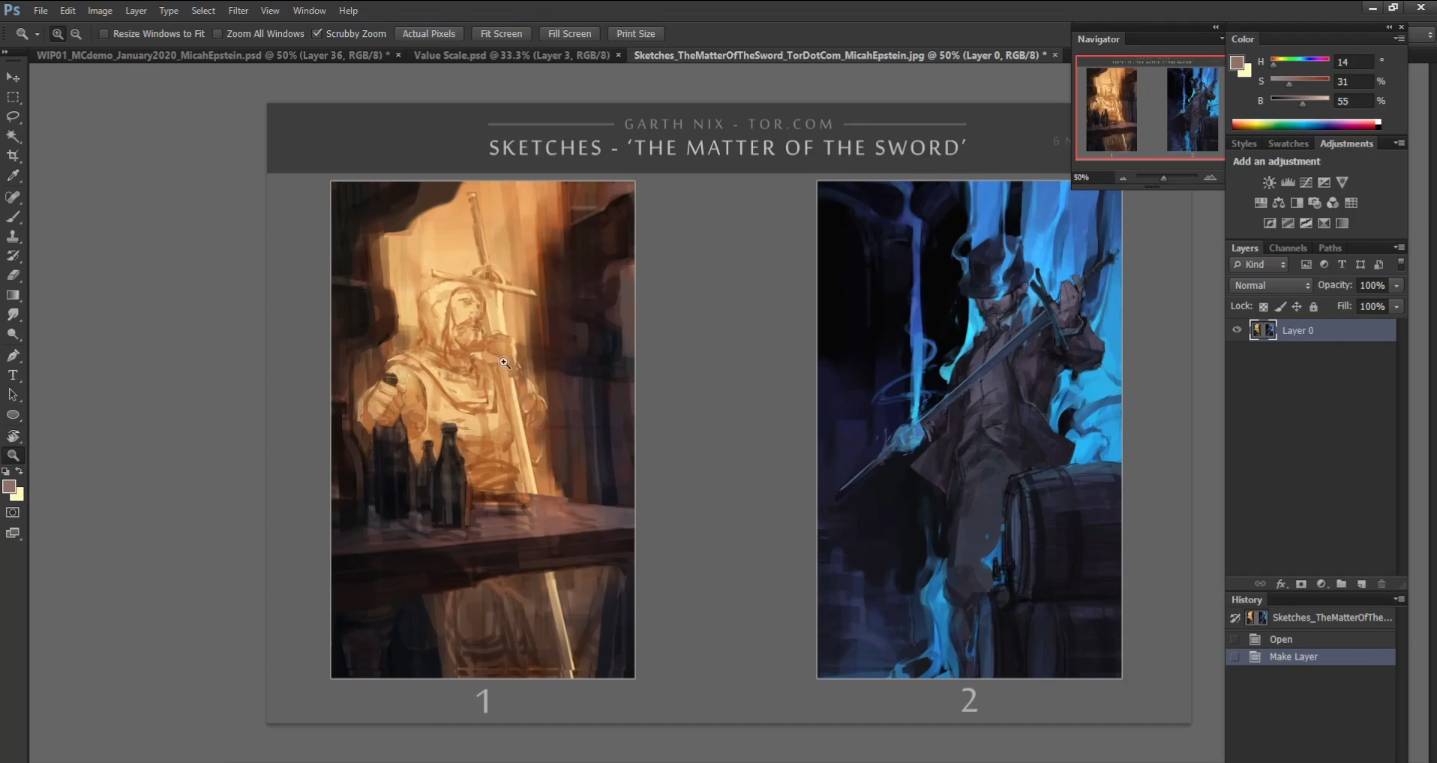Add a Curves adjustment
The image size is (1437, 763).
pyautogui.click(x=1306, y=182)
